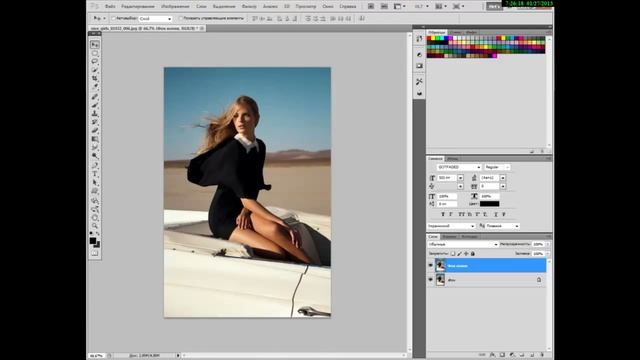Switch to the Абзац paragraph tab
The image size is (640, 360).
452,159
